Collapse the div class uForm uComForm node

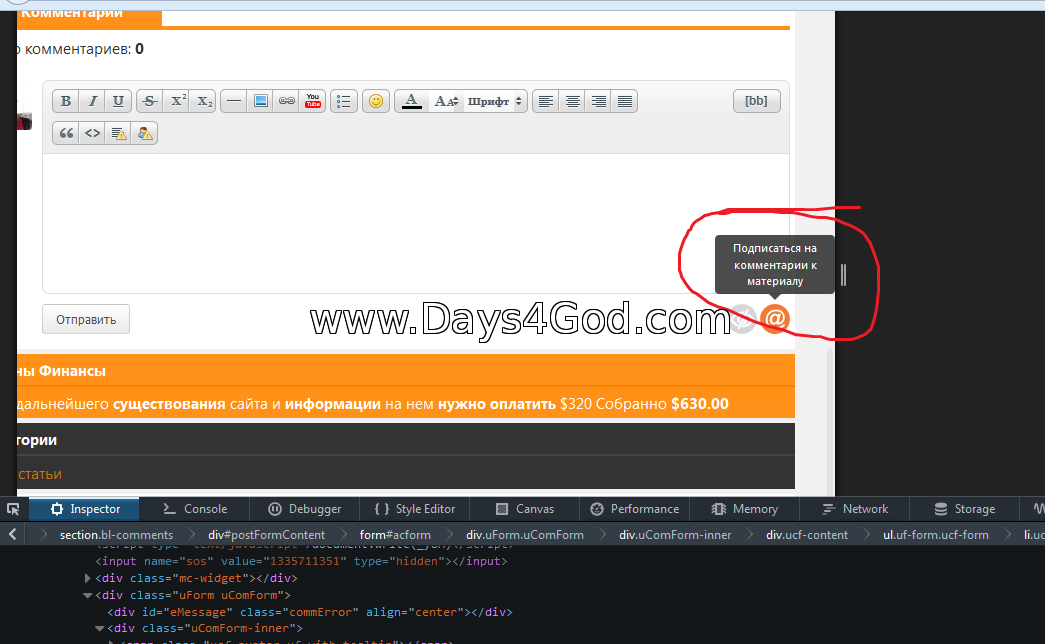pyautogui.click(x=87, y=595)
